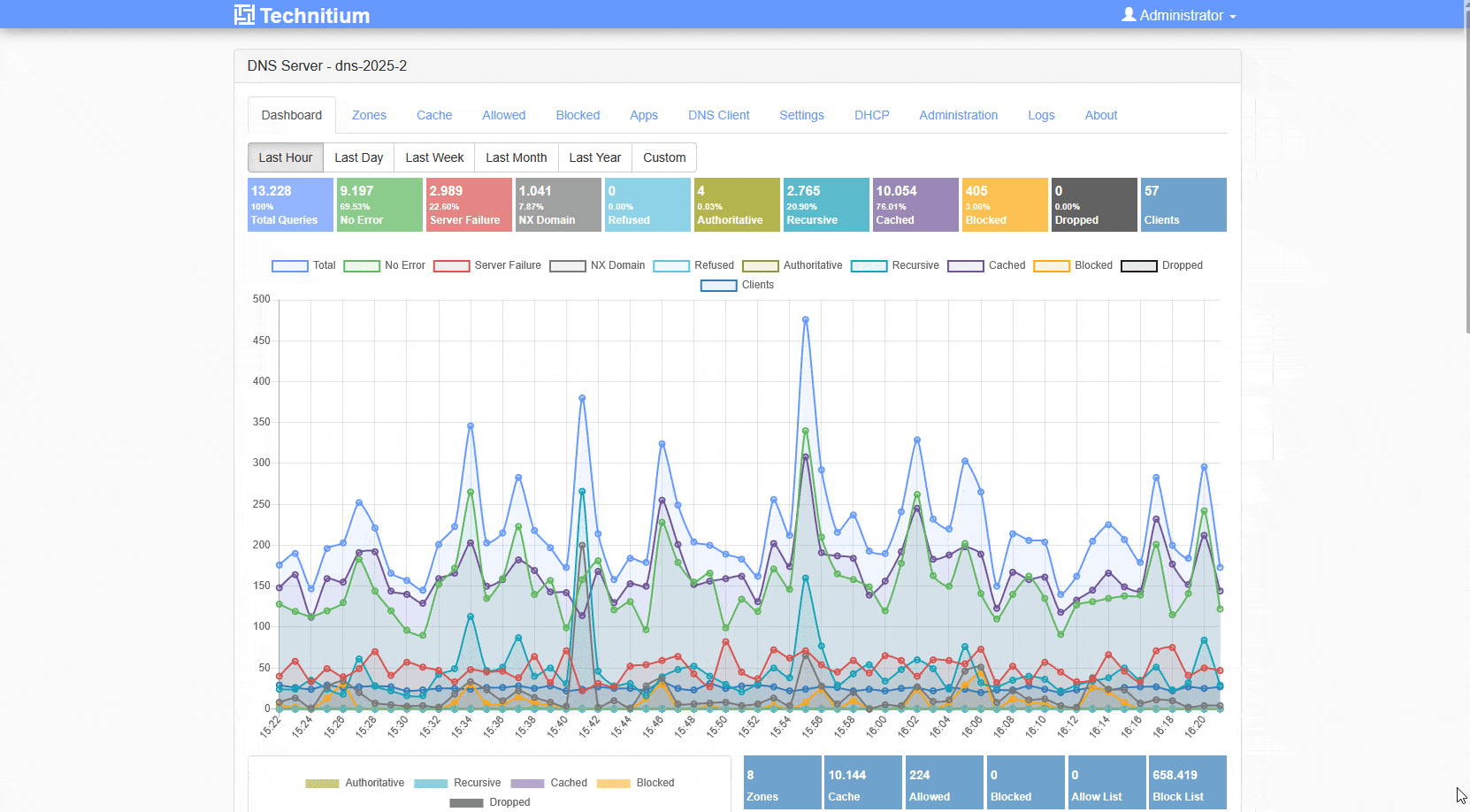
Task: Select the Custom time range
Action: (x=664, y=157)
